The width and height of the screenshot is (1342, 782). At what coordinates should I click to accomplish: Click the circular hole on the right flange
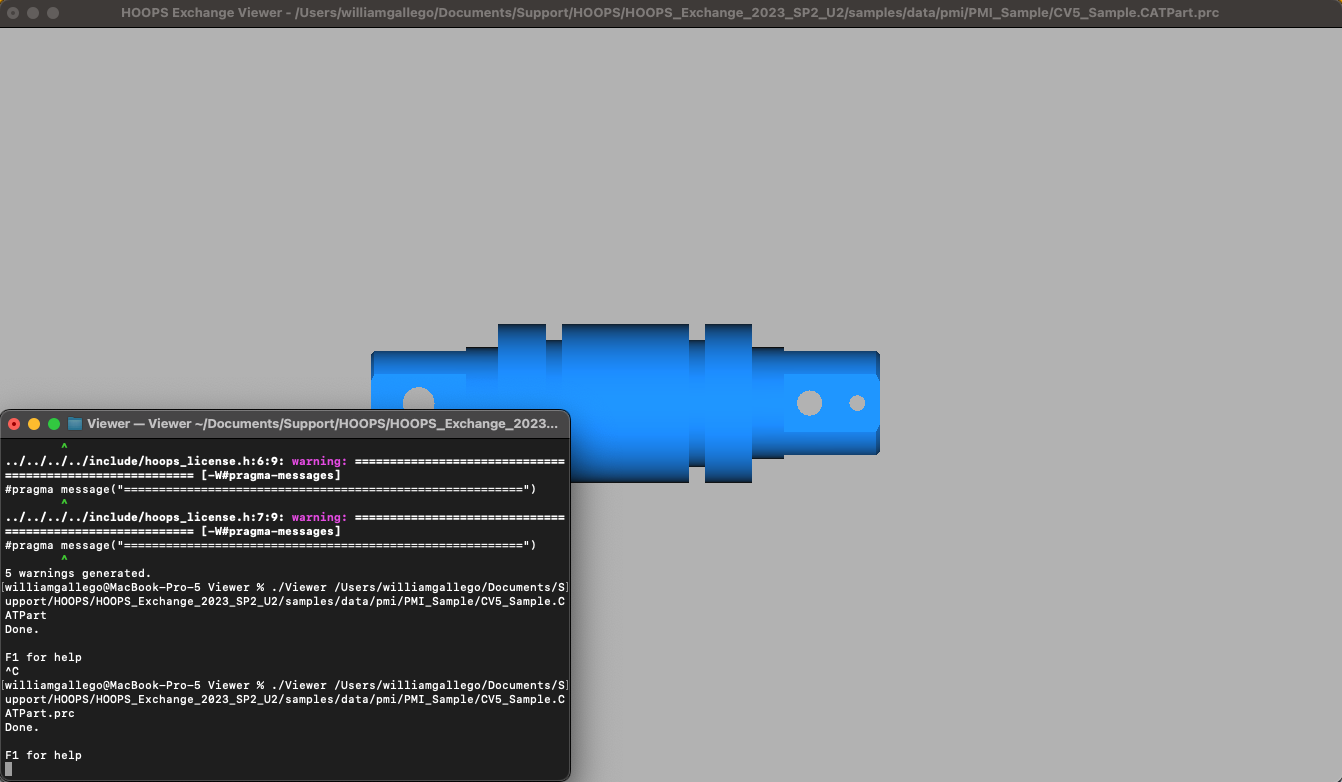click(808, 404)
